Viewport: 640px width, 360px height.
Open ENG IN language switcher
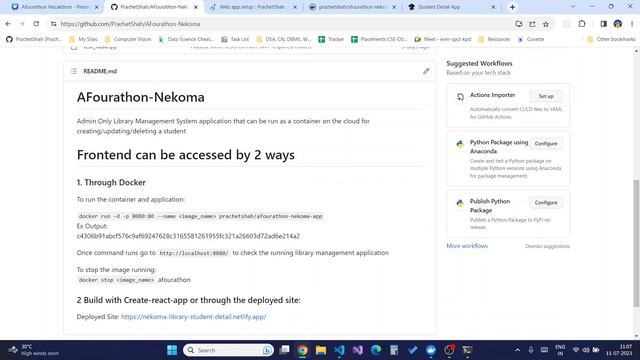pos(560,350)
